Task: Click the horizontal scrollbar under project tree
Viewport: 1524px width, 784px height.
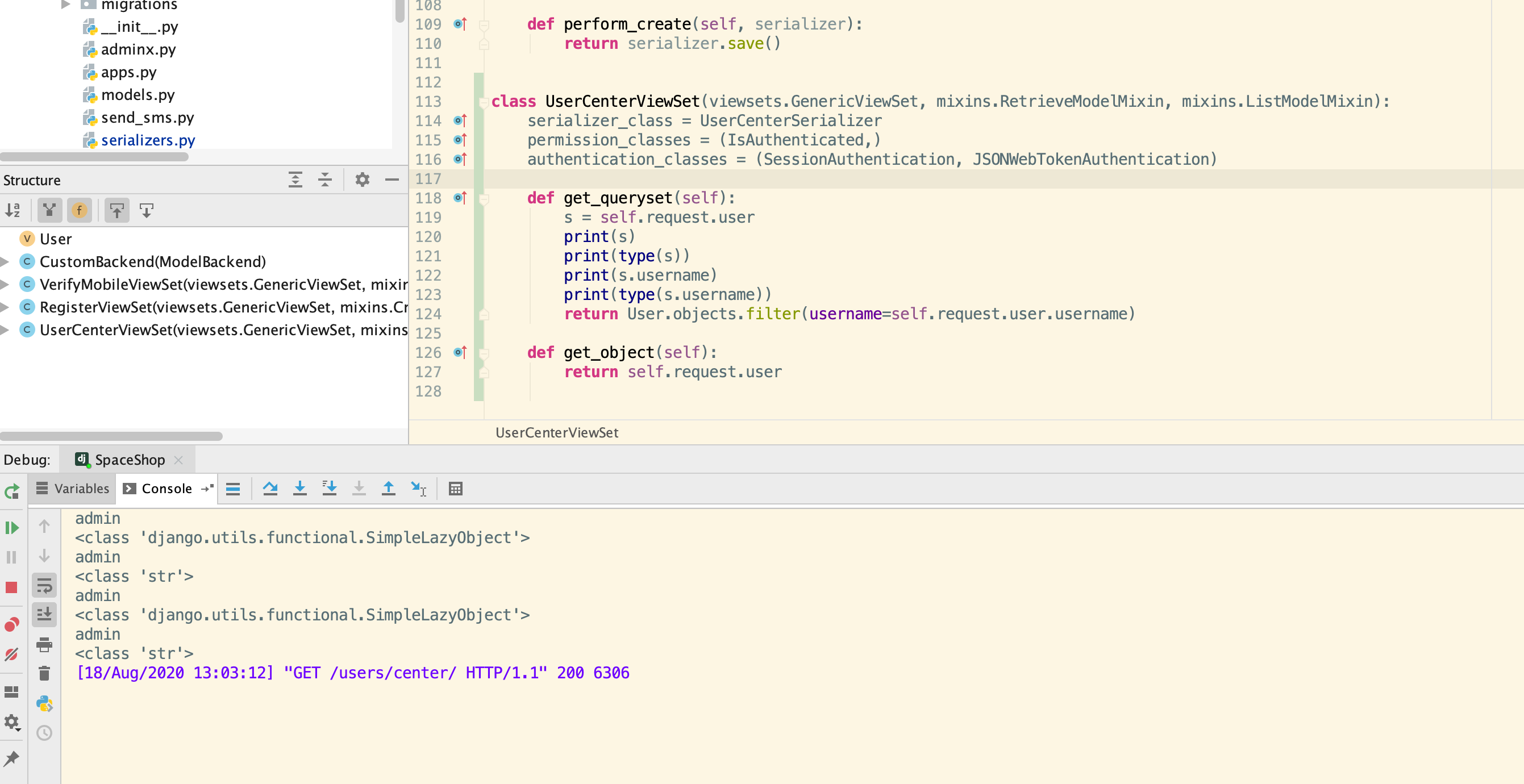Action: [x=95, y=157]
